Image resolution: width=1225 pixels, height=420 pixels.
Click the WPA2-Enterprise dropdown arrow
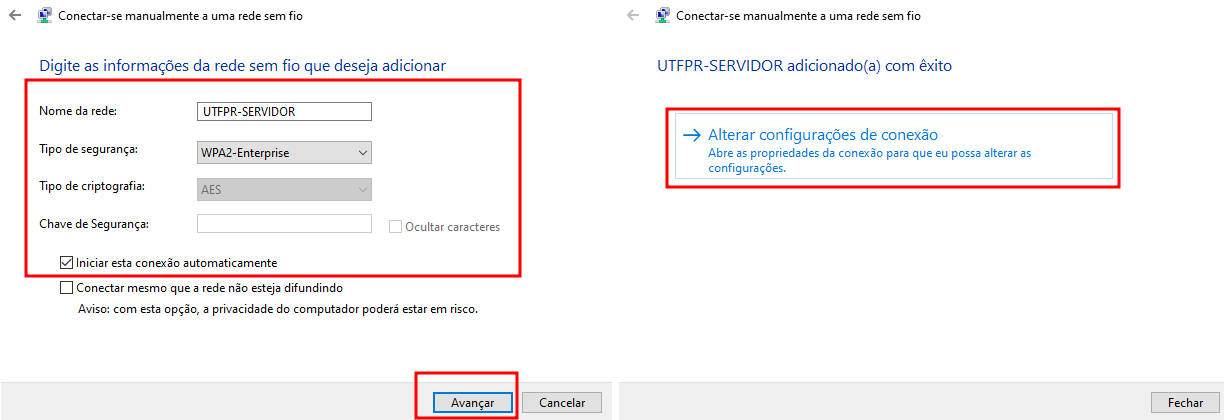362,153
